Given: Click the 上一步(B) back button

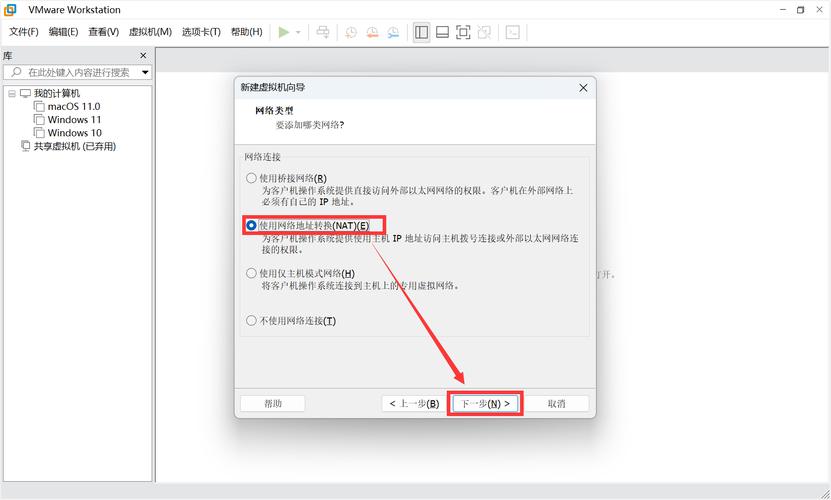Looking at the screenshot, I should point(414,403).
